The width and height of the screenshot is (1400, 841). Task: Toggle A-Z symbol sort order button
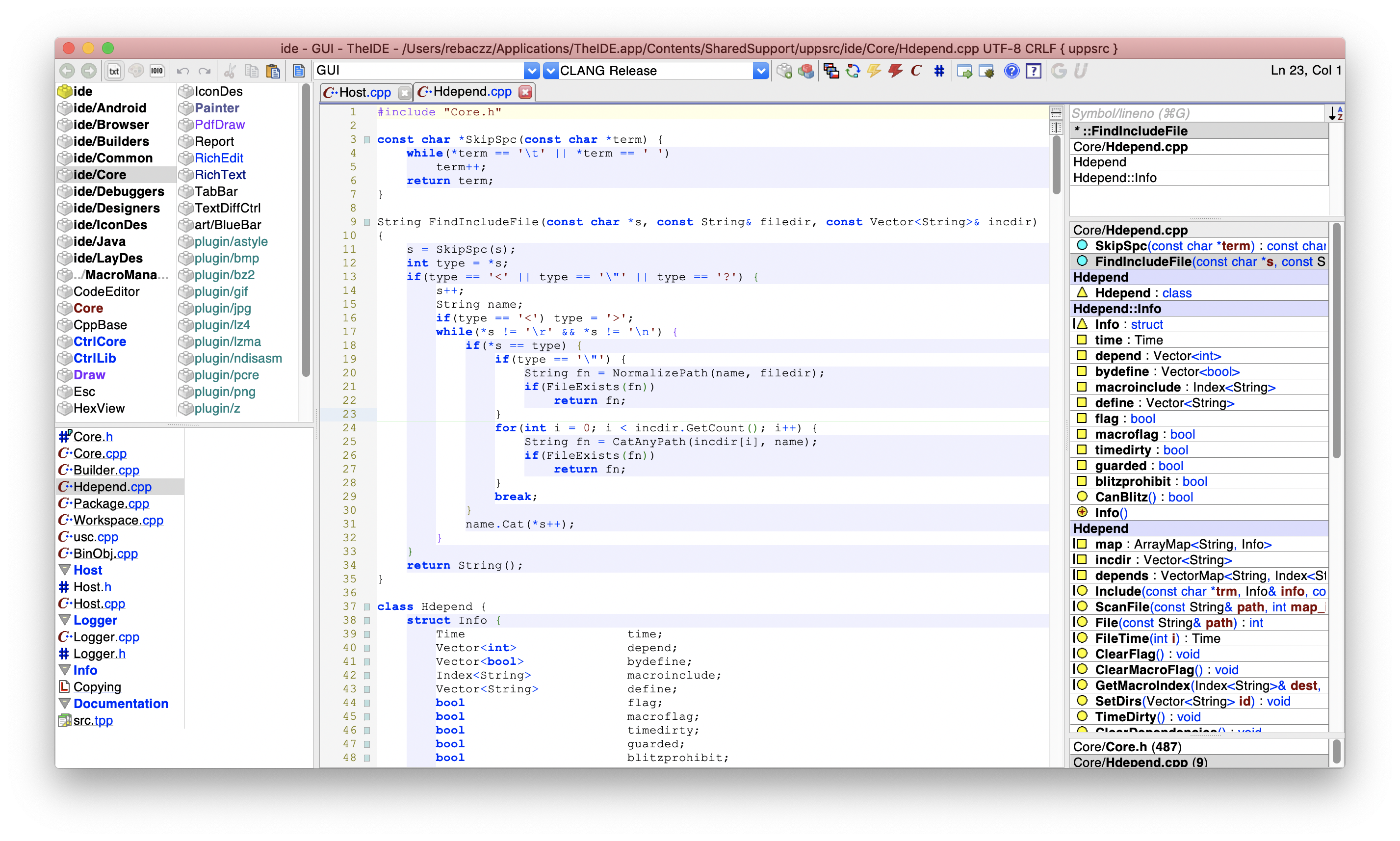point(1335,113)
